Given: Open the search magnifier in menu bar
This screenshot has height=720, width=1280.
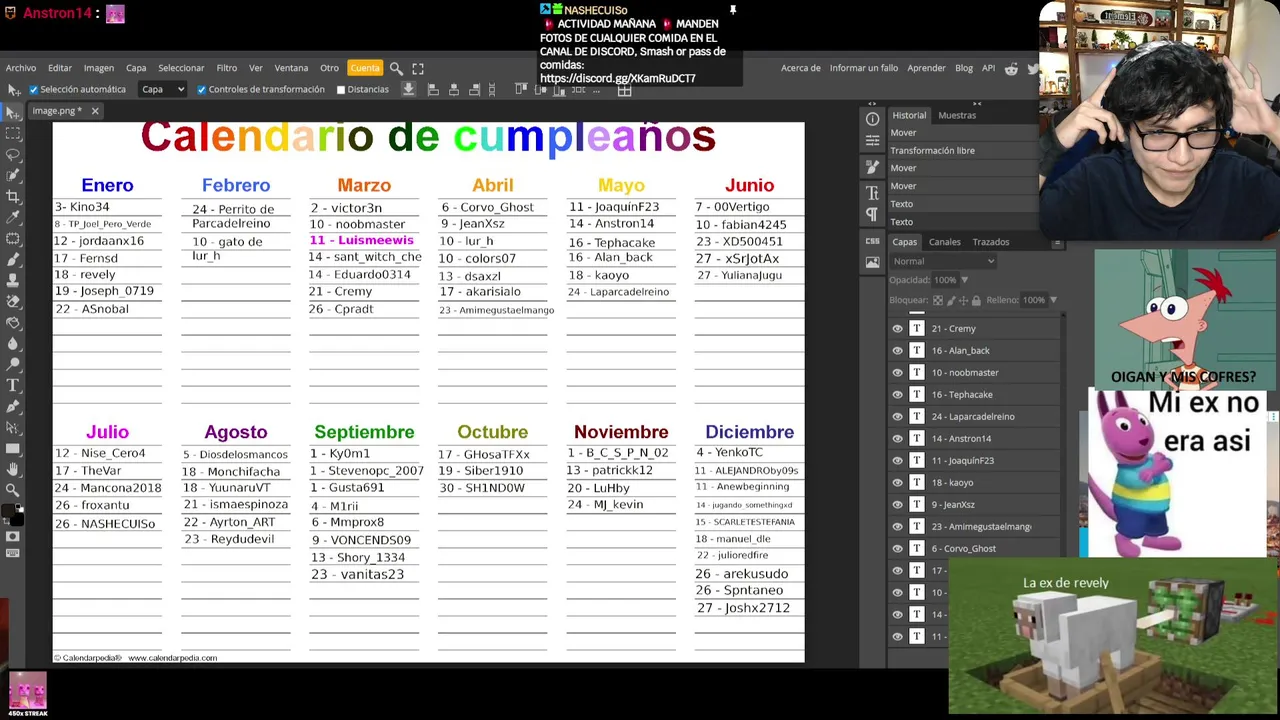Looking at the screenshot, I should [396, 68].
